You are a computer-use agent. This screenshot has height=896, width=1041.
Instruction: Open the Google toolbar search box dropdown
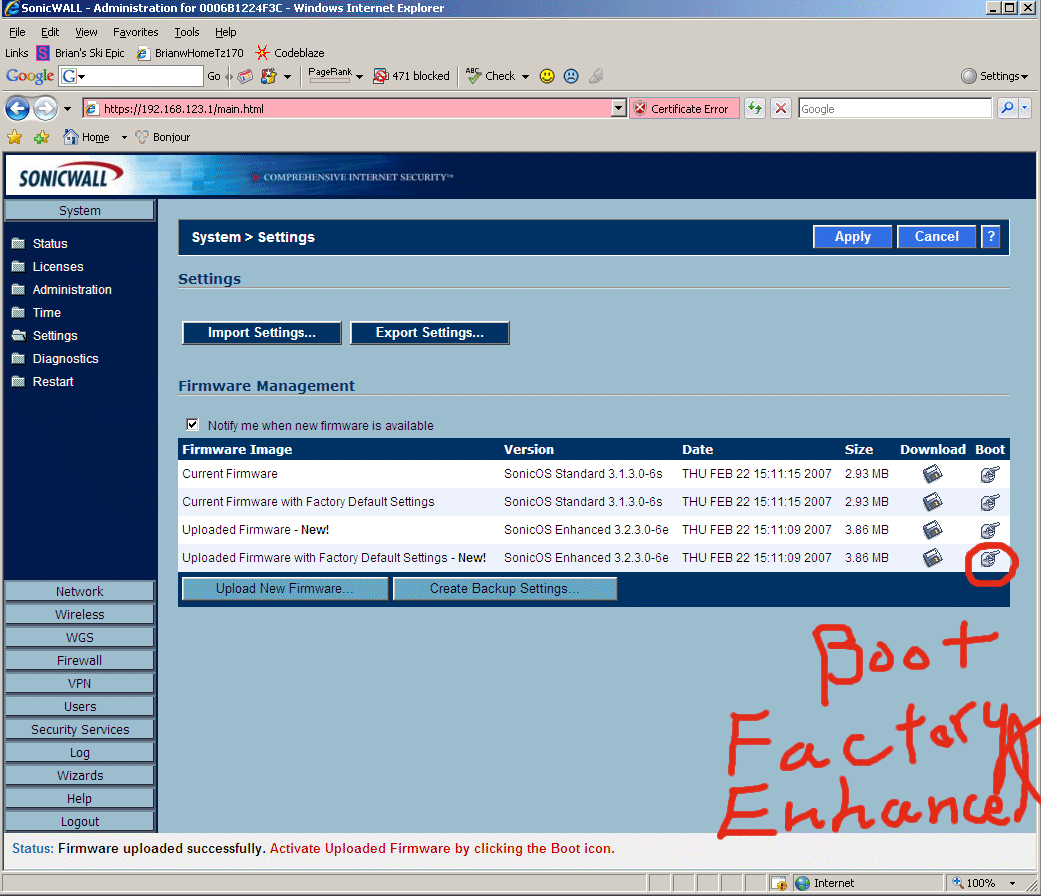tap(81, 76)
